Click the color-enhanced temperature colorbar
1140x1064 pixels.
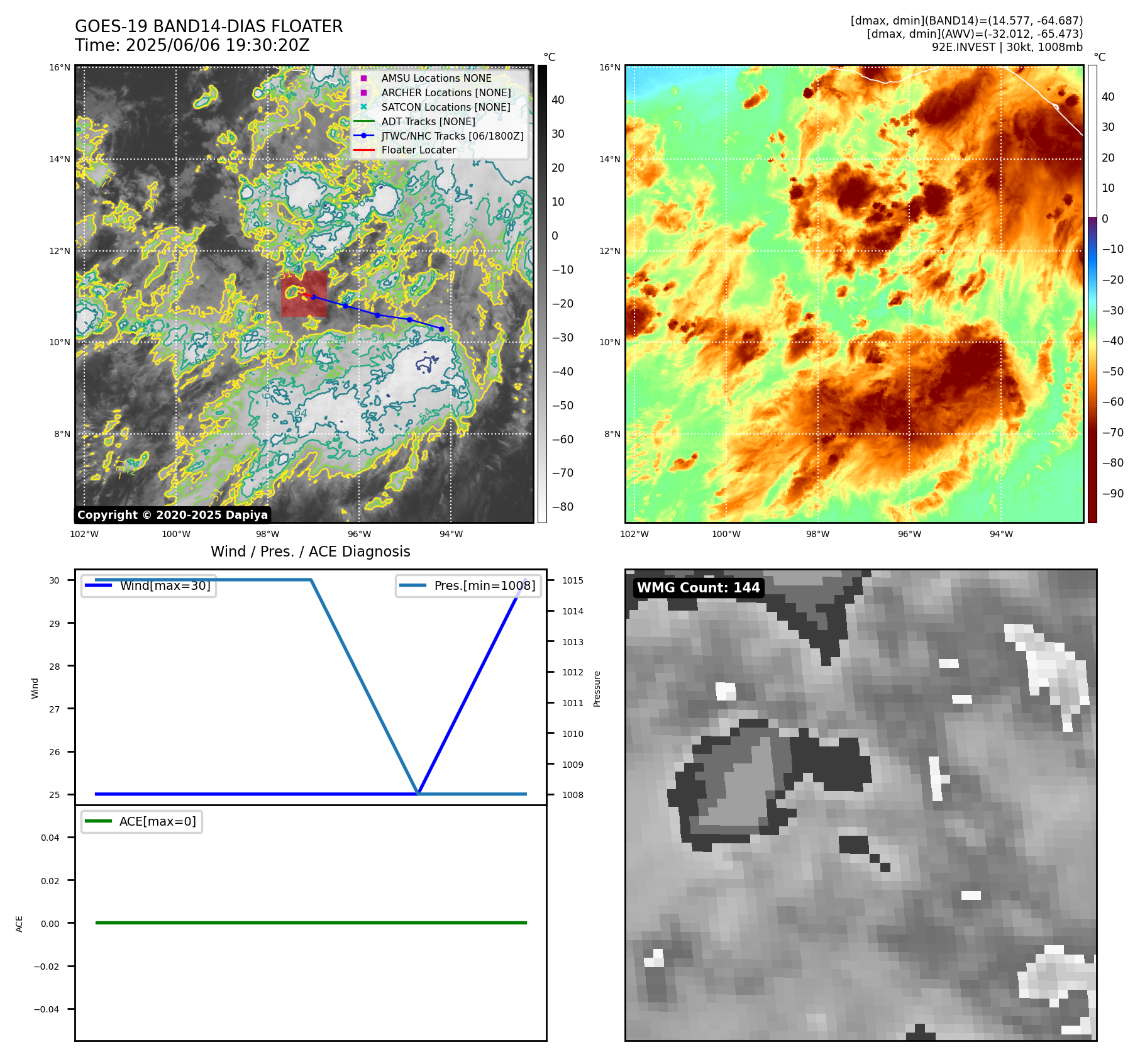[x=1092, y=294]
